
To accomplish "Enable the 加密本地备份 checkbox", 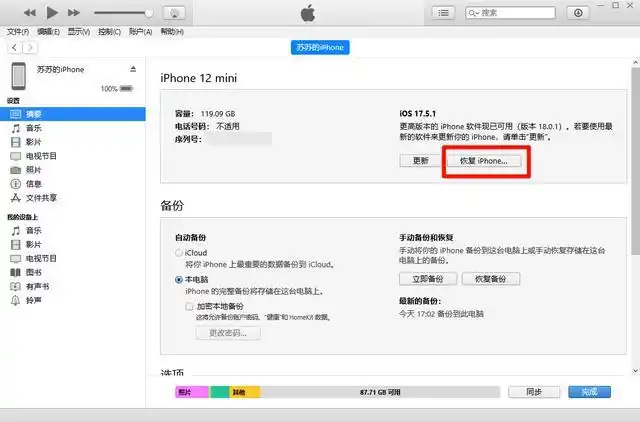I will [189, 306].
